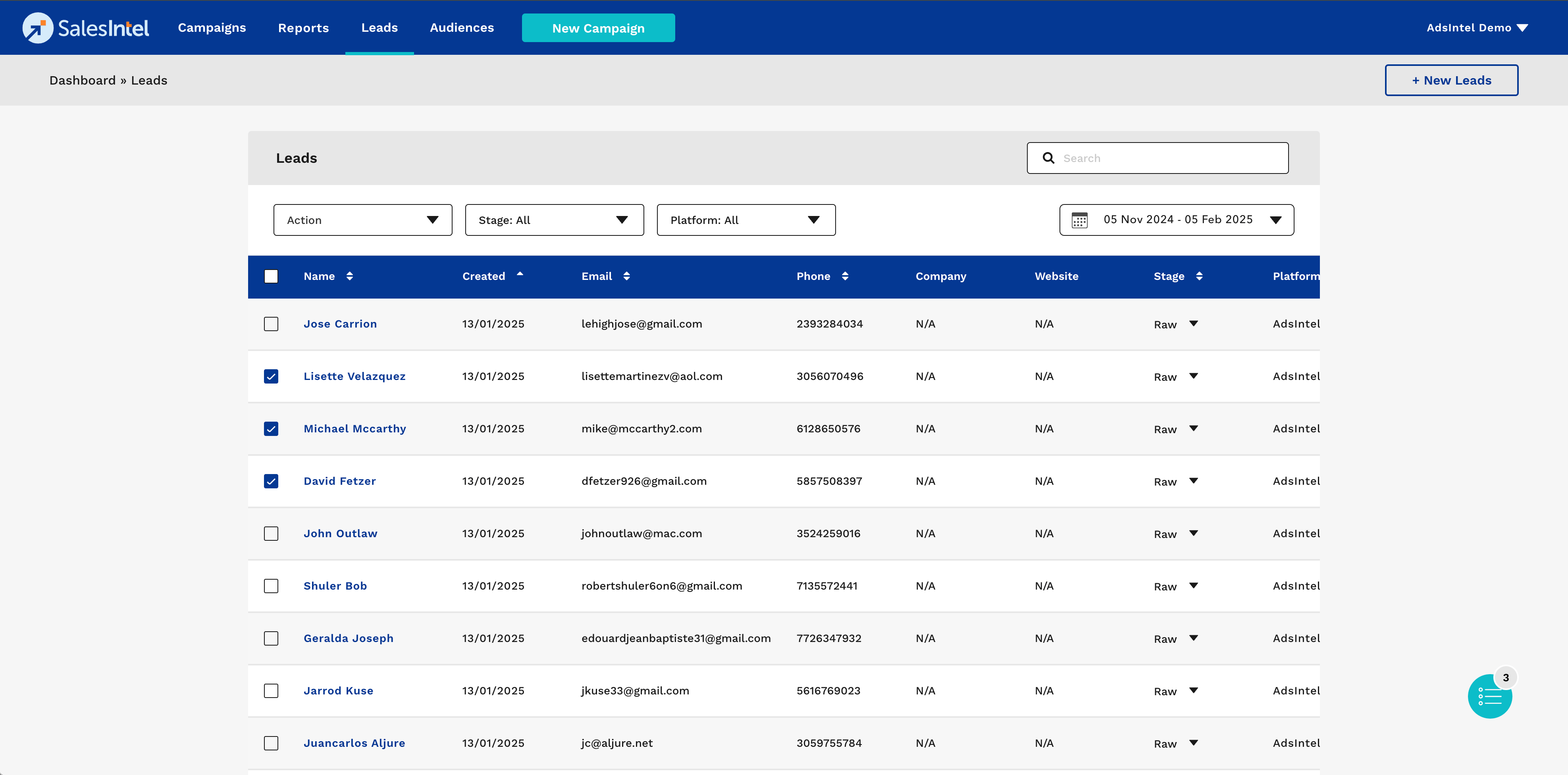Sort leads by Name column arrows

349,276
